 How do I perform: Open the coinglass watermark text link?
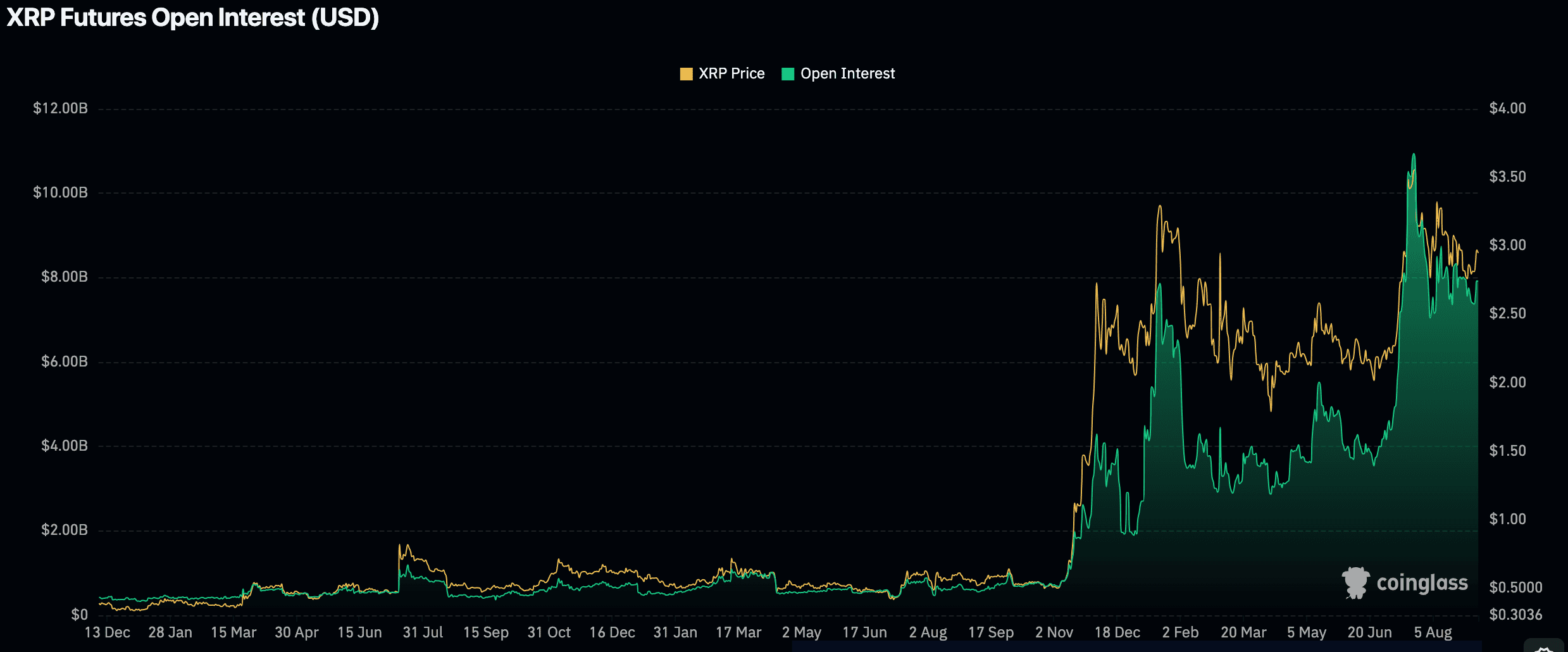[x=1422, y=583]
